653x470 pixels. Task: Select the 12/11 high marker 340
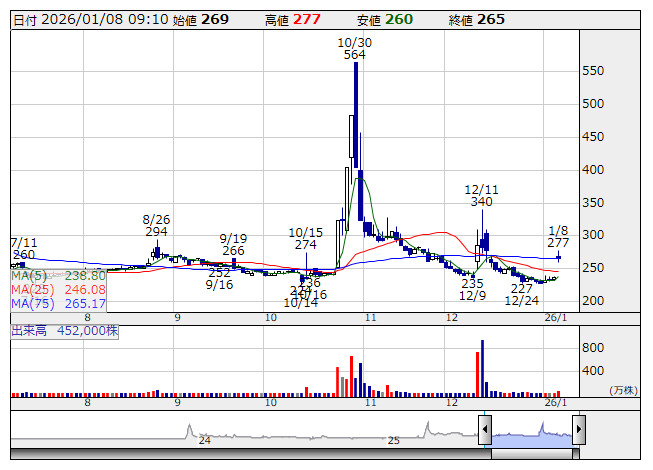(481, 202)
